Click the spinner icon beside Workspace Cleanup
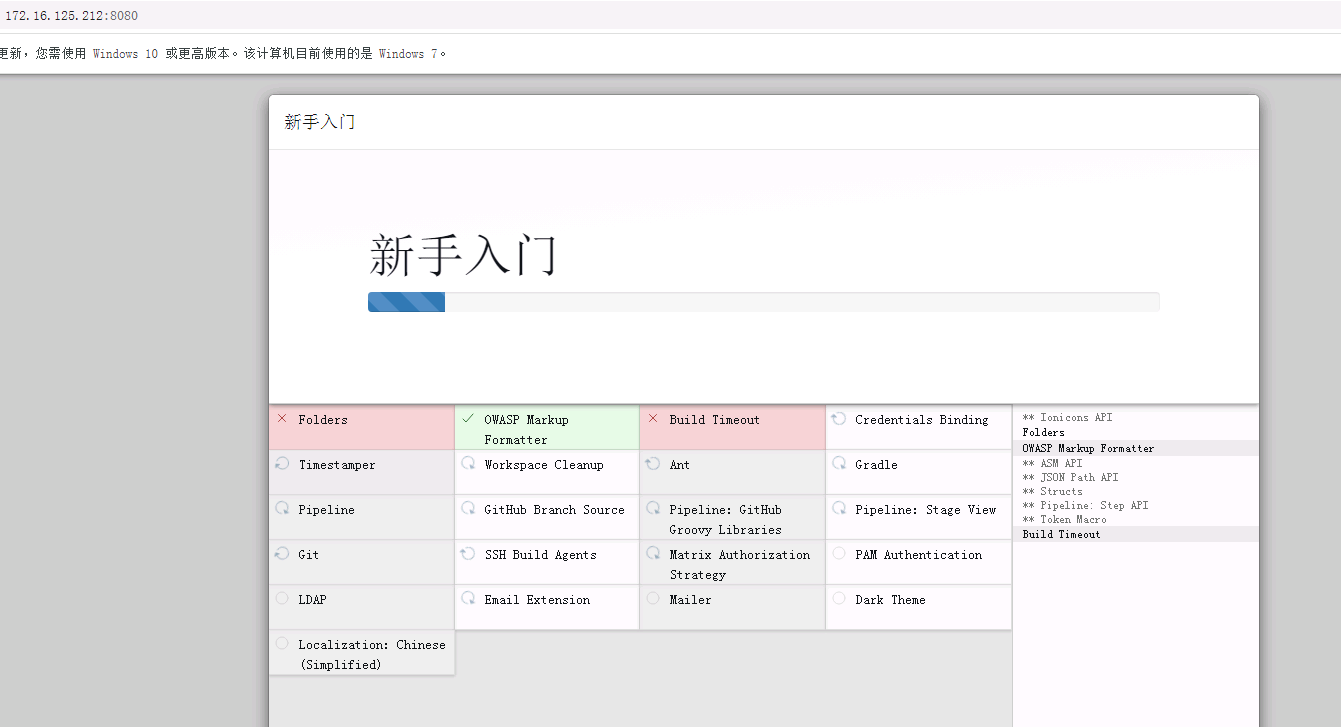The width and height of the screenshot is (1341, 727). [468, 464]
